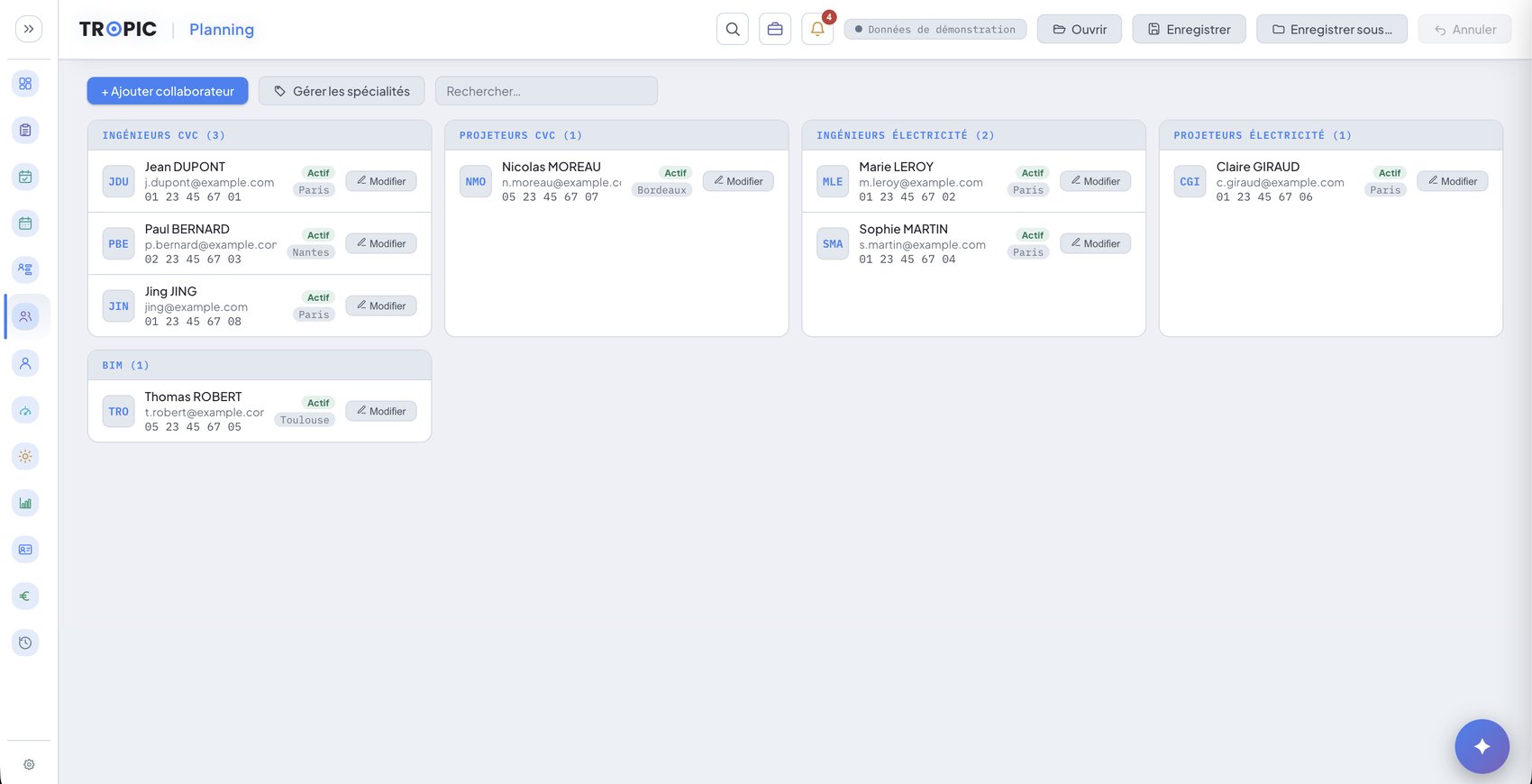
Task: Click the Planning header title
Action: (x=222, y=30)
